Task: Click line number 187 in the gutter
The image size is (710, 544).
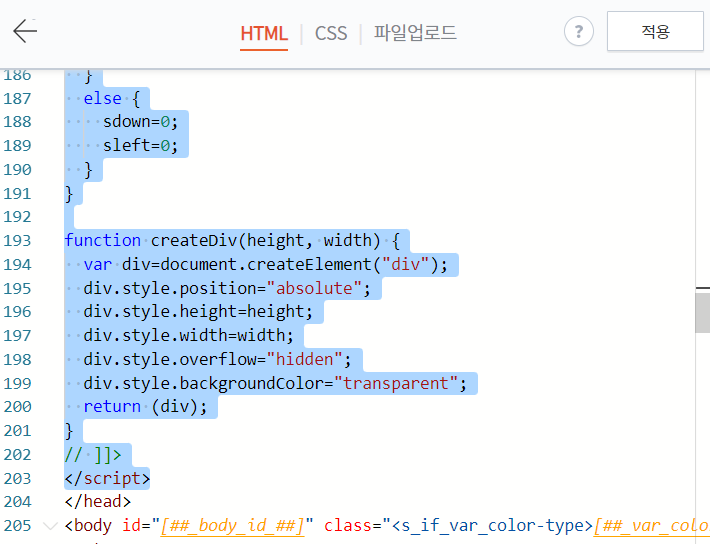Action: click(x=18, y=98)
